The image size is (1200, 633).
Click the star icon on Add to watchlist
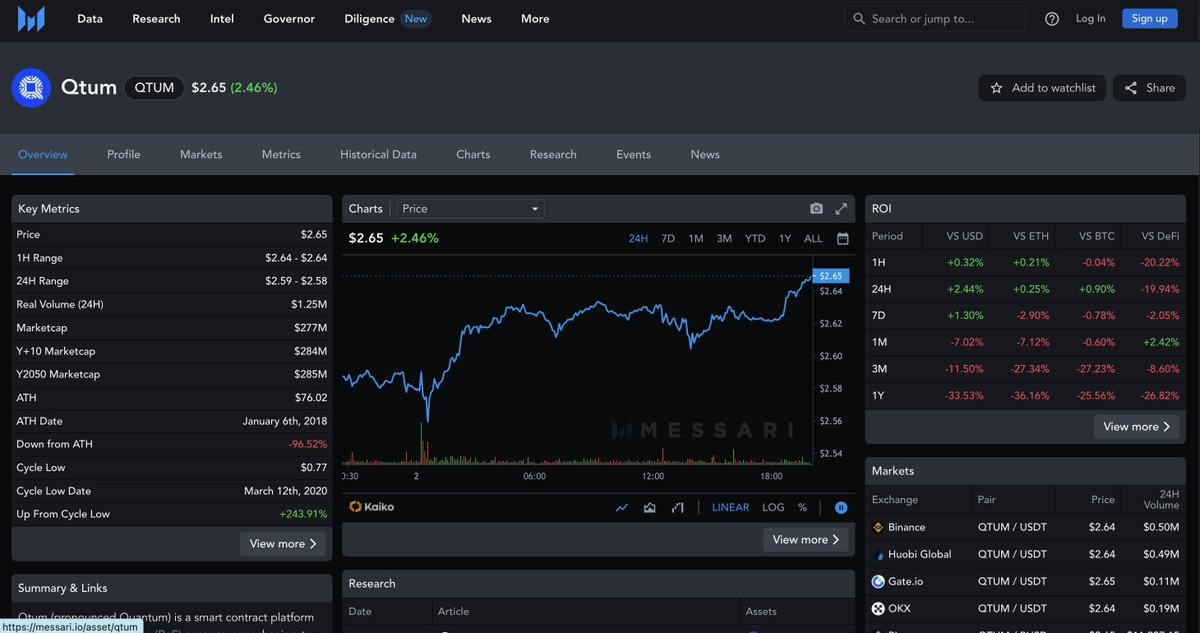pyautogui.click(x=996, y=88)
